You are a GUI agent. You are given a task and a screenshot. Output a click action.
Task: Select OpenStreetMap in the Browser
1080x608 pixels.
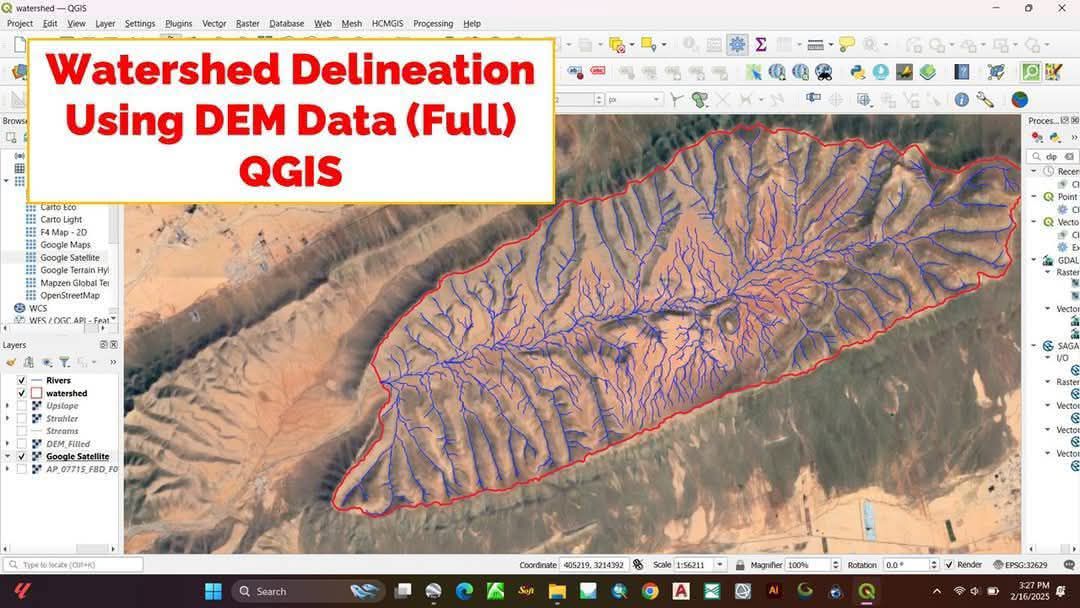pos(70,295)
